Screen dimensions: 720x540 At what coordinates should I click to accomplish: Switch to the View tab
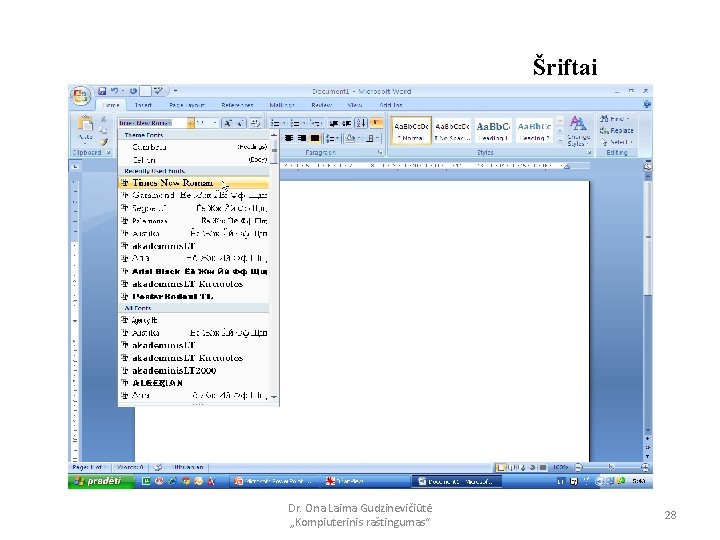(x=354, y=105)
